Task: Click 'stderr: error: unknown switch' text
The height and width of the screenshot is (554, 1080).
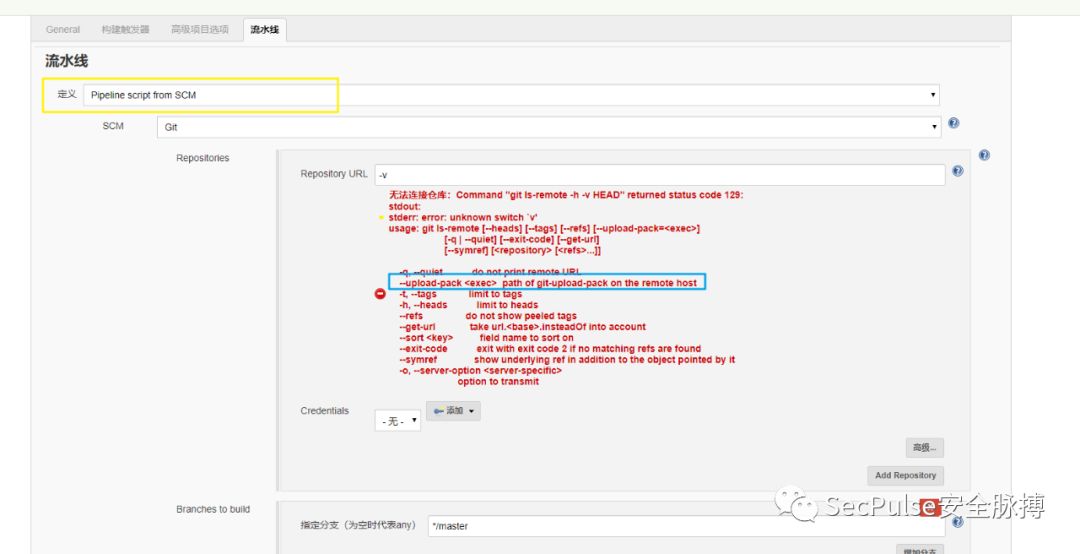Action: (x=463, y=217)
